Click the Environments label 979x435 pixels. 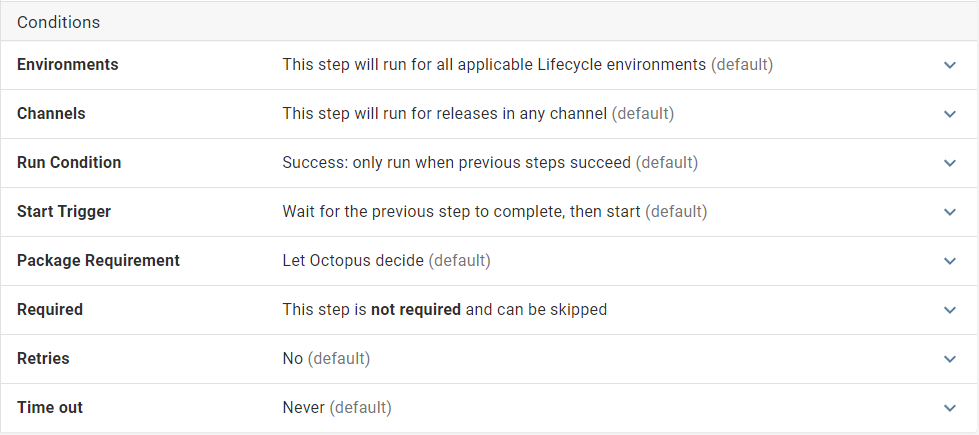click(68, 65)
